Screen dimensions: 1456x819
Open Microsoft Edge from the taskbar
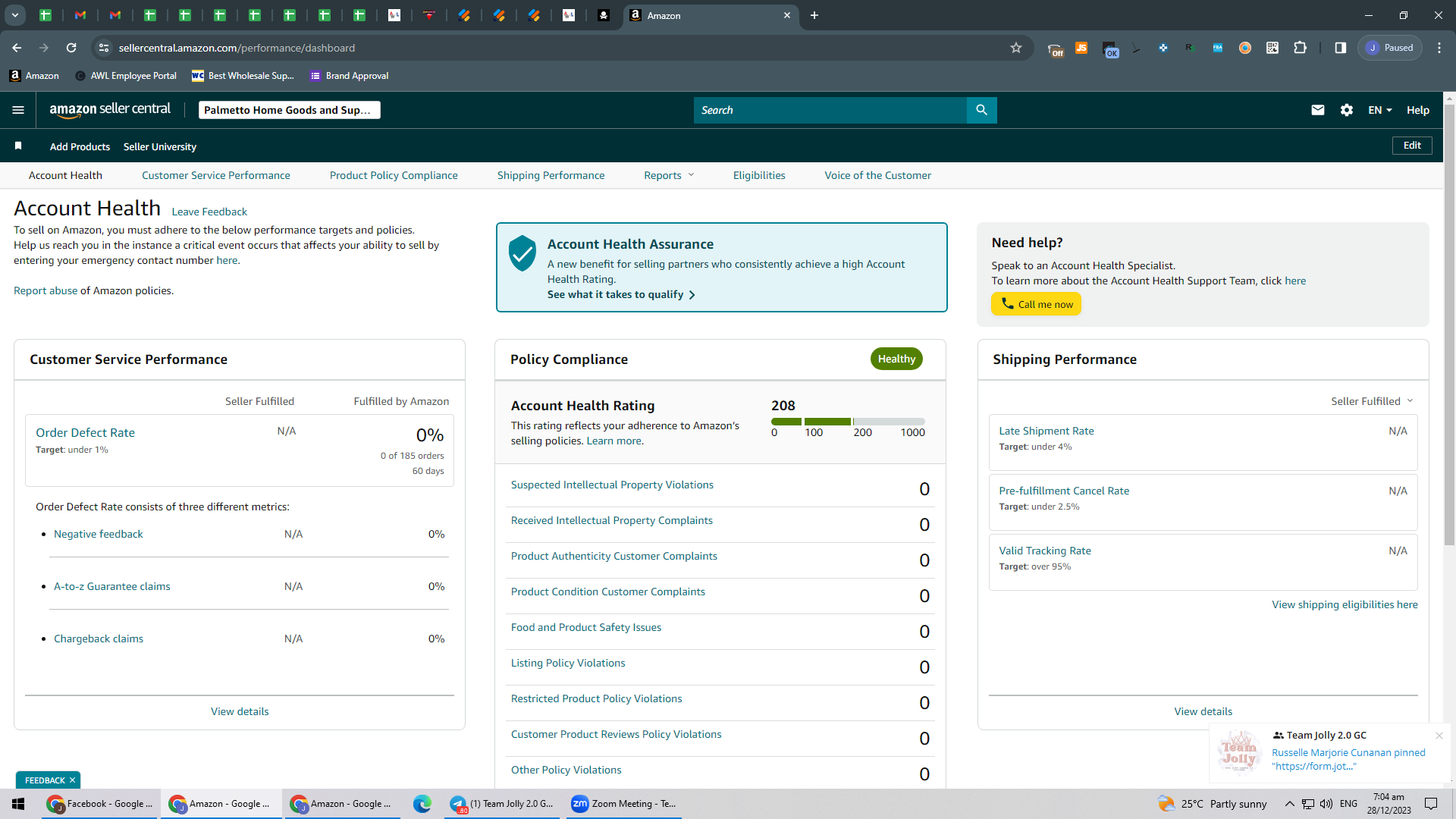[422, 804]
